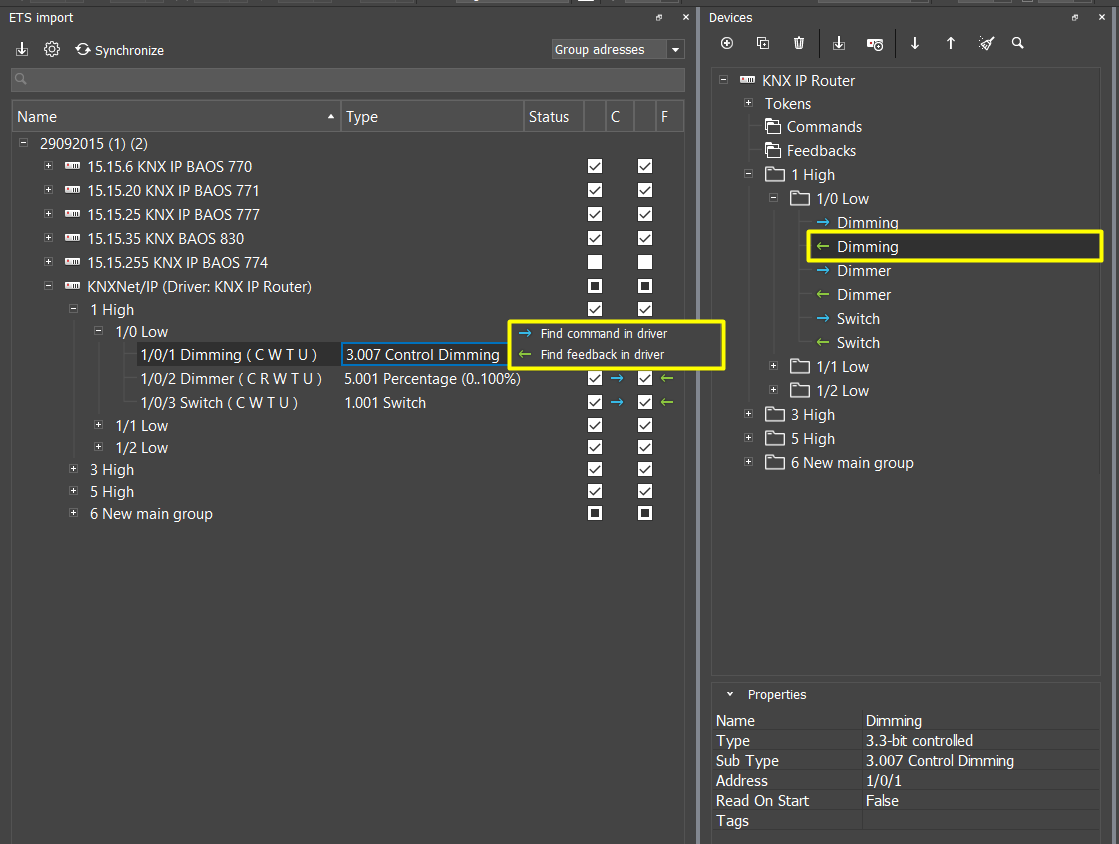Sort by the Type column header

(x=431, y=117)
